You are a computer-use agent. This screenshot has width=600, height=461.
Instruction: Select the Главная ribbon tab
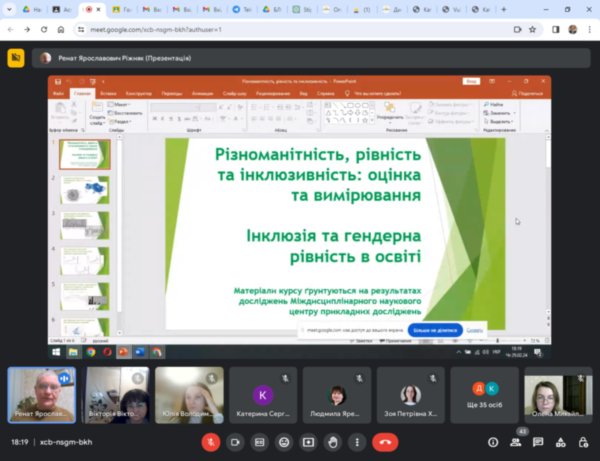pyautogui.click(x=82, y=93)
